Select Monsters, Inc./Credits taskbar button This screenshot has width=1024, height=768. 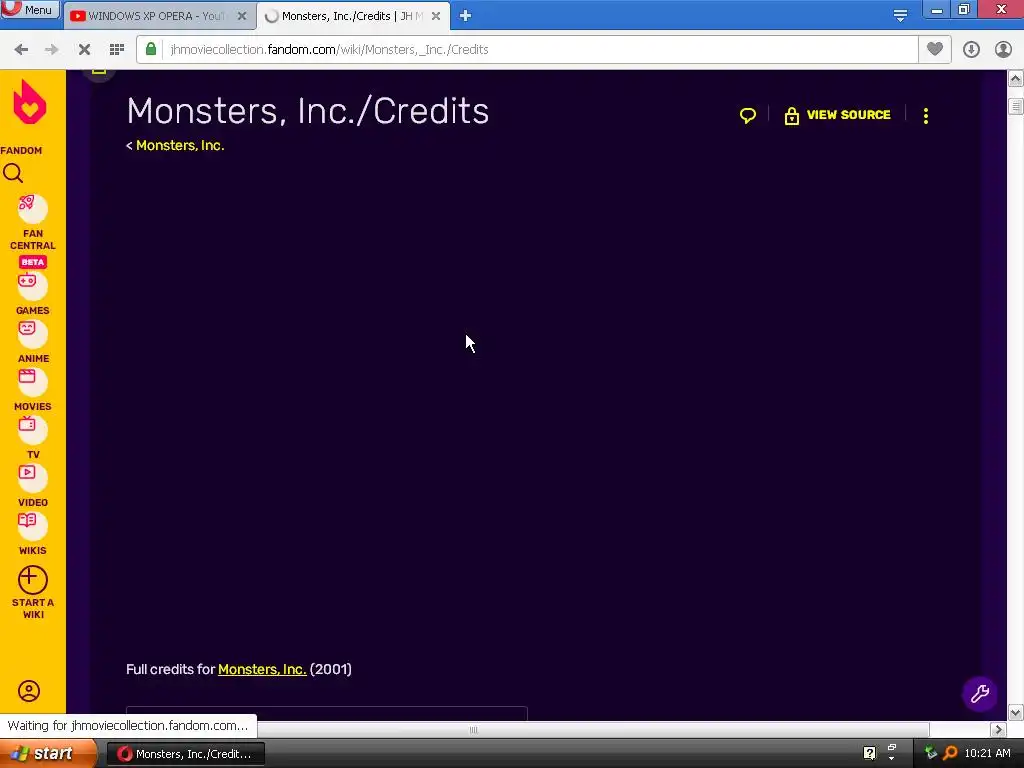pos(185,754)
